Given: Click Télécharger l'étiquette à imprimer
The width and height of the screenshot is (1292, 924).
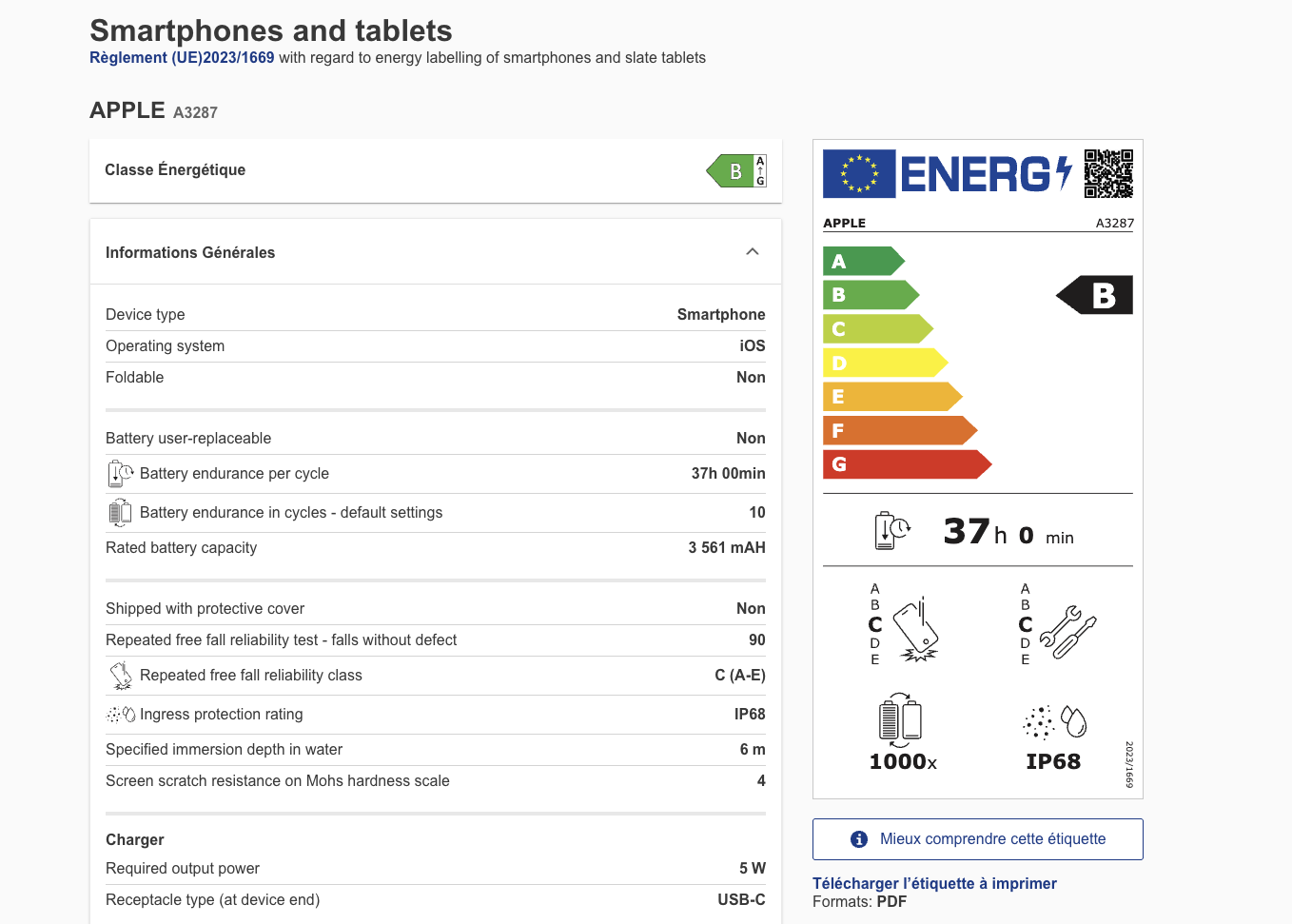Looking at the screenshot, I should click(x=935, y=883).
